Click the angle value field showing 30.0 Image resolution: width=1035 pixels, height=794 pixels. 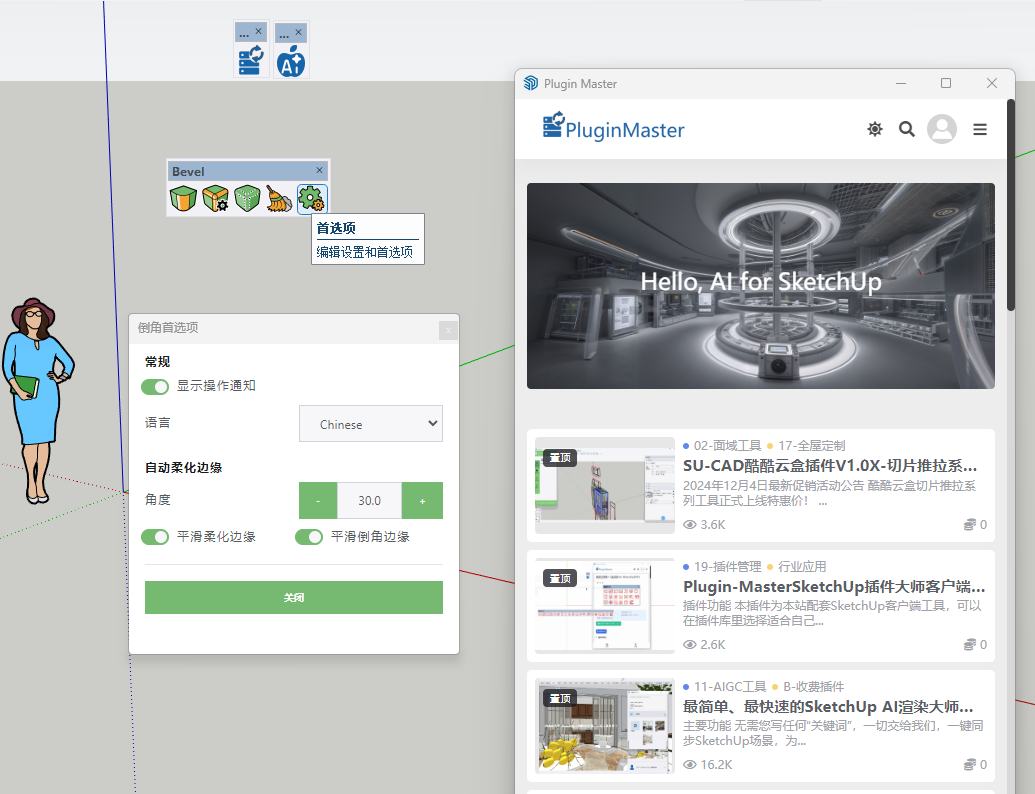pyautogui.click(x=369, y=500)
